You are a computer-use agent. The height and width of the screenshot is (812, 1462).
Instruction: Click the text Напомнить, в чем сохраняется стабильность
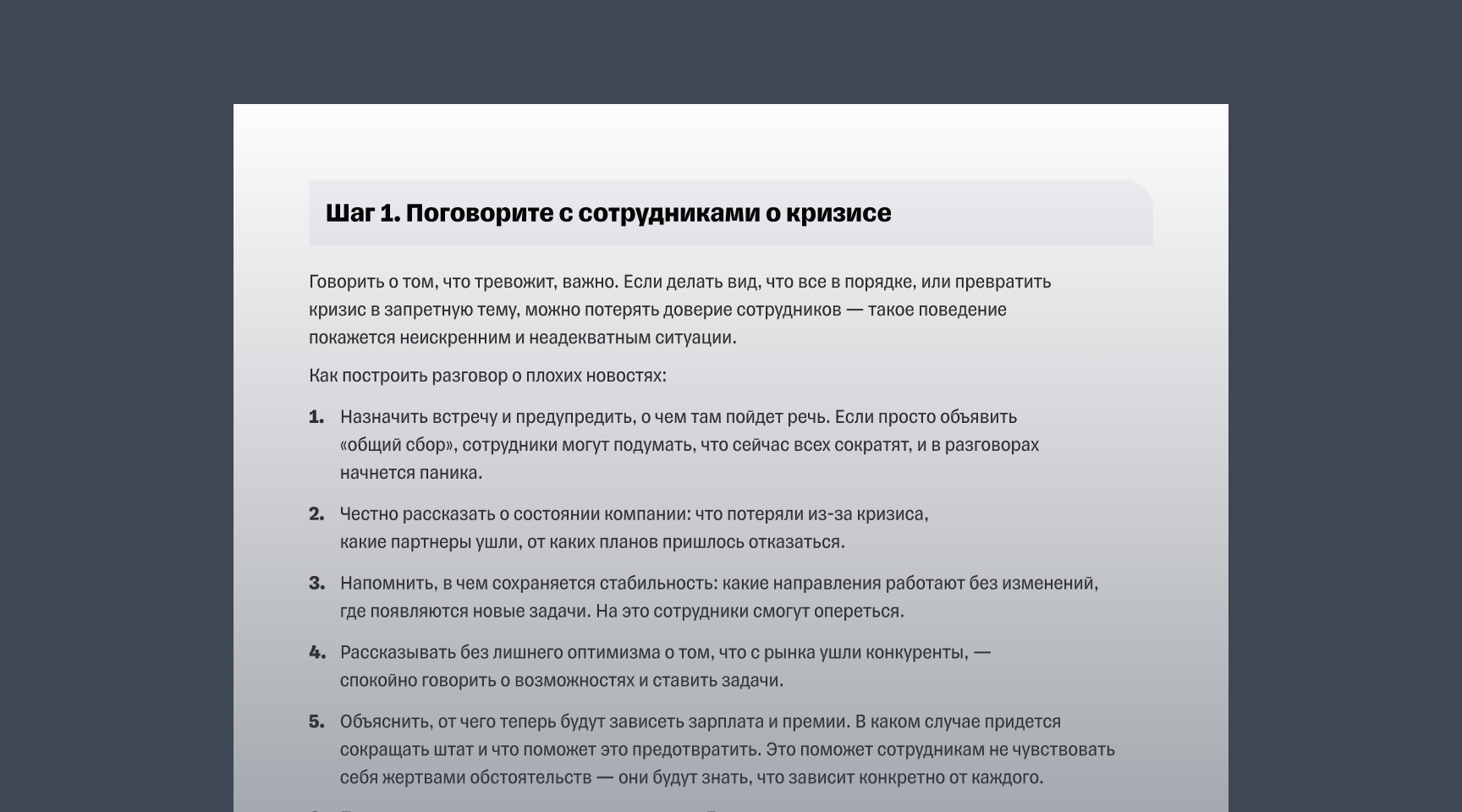(525, 582)
